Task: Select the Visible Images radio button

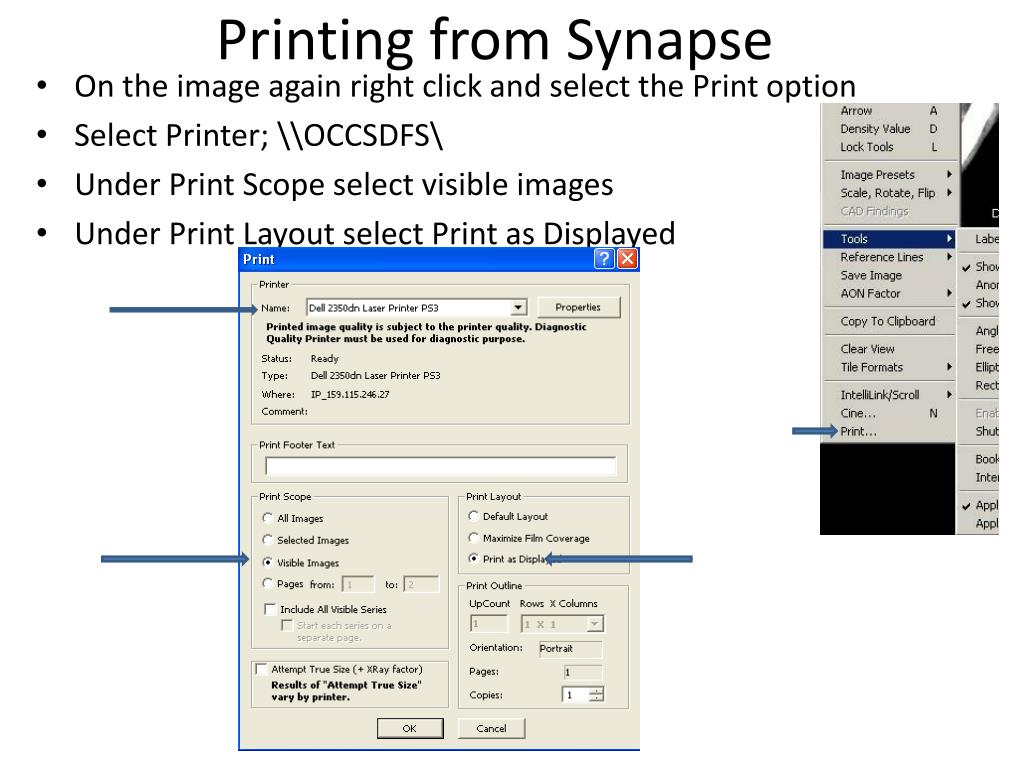Action: pyautogui.click(x=267, y=562)
